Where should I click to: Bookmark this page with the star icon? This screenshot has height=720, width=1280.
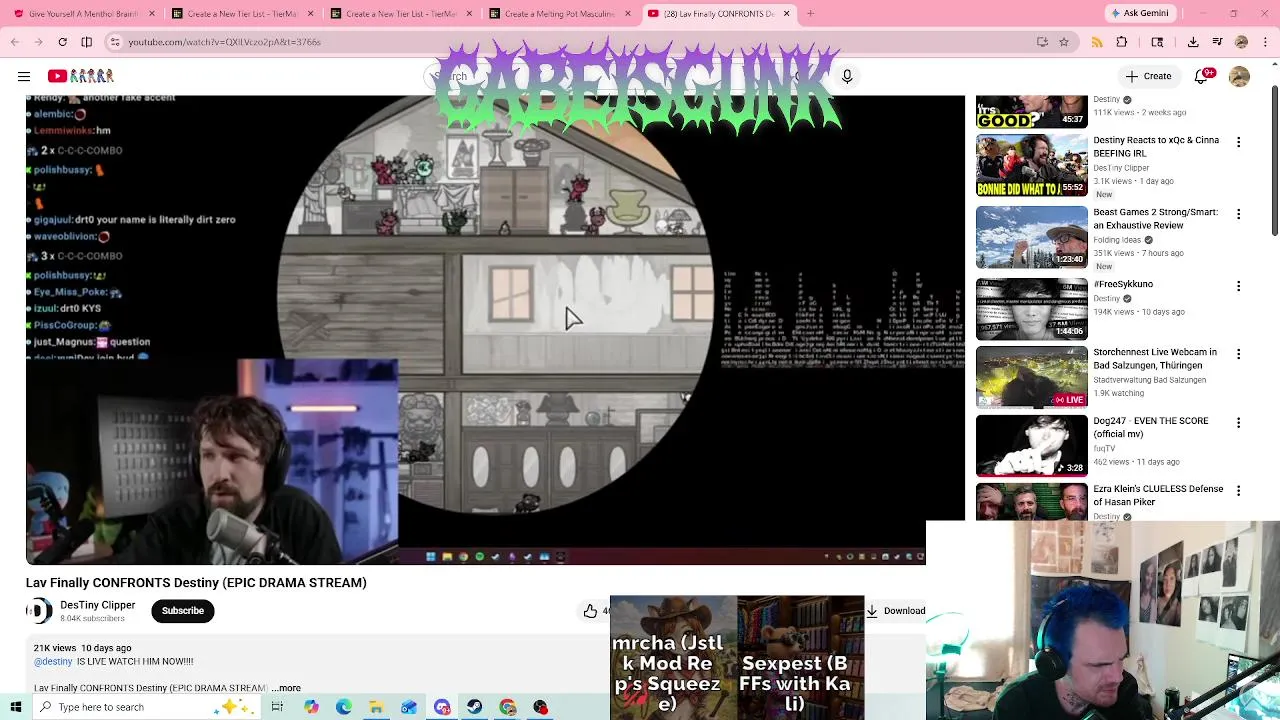[1064, 42]
